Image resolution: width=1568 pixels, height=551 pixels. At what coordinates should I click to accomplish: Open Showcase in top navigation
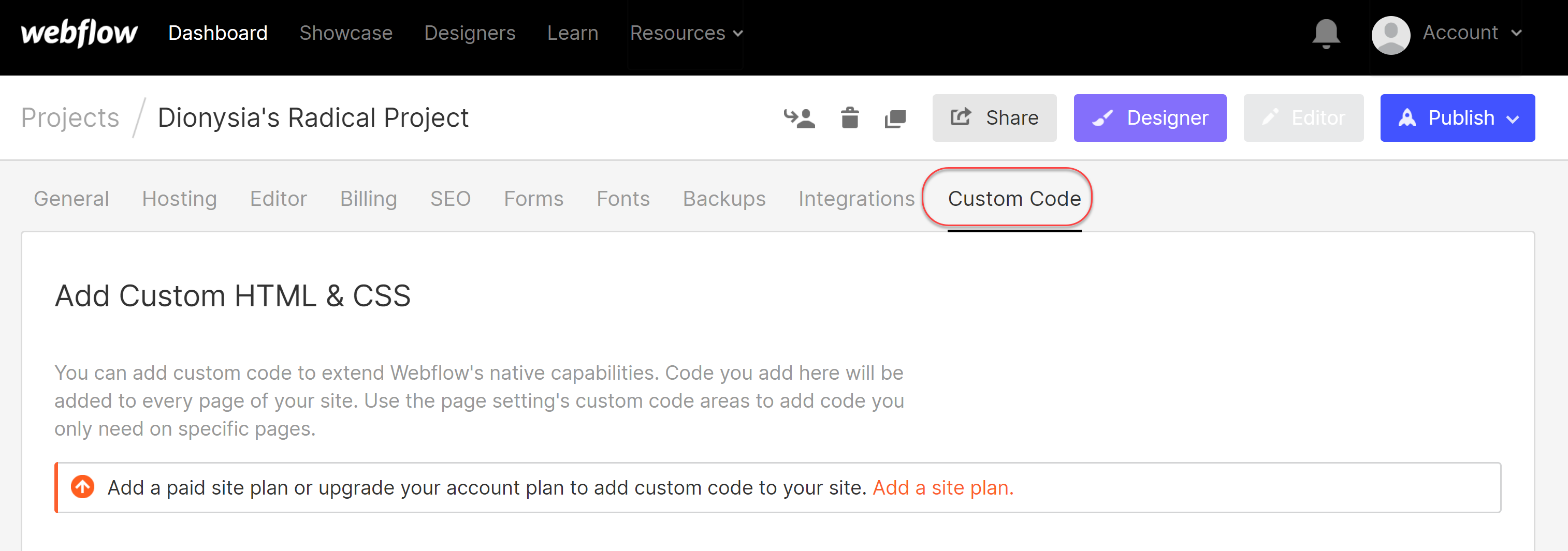[x=346, y=33]
